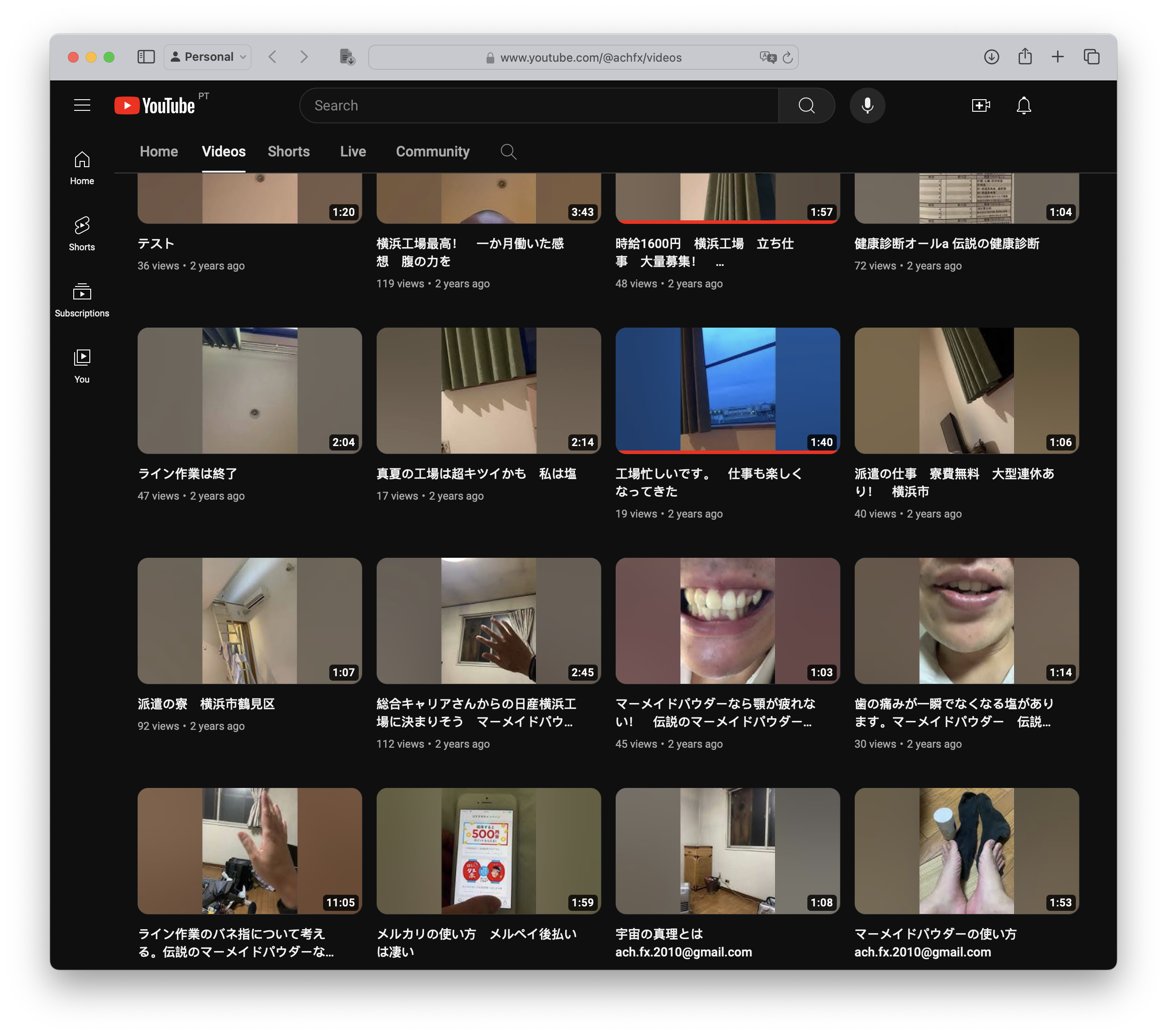Open Shorts in the left sidebar
Screen dimensions: 1167x1036
[x=82, y=233]
